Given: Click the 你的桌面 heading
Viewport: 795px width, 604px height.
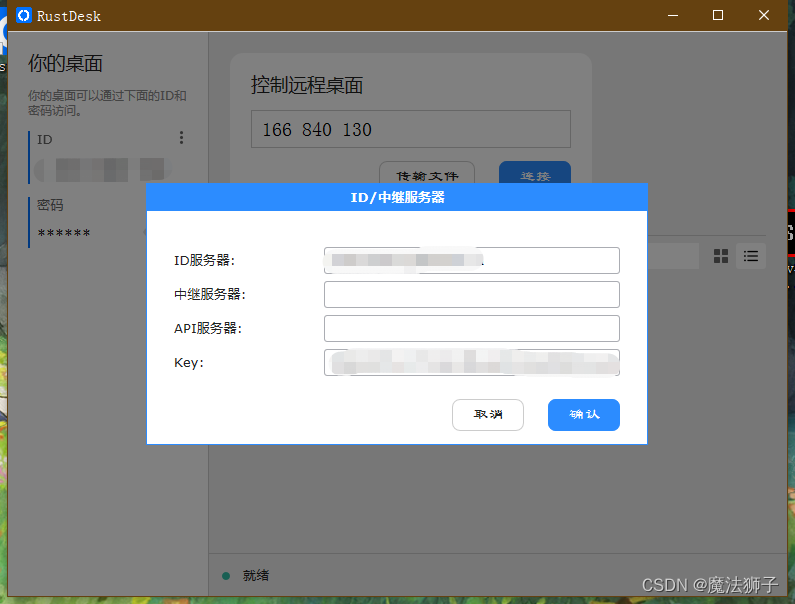Looking at the screenshot, I should 65,63.
